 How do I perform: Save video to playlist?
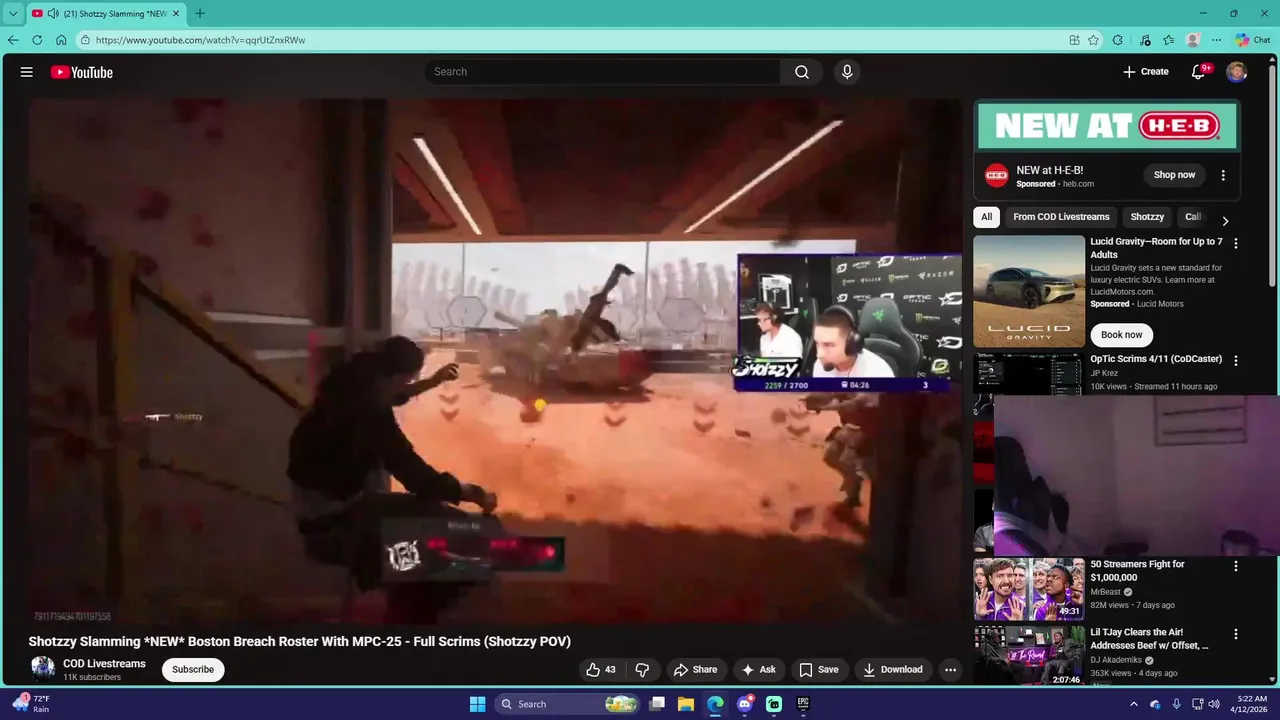[819, 670]
